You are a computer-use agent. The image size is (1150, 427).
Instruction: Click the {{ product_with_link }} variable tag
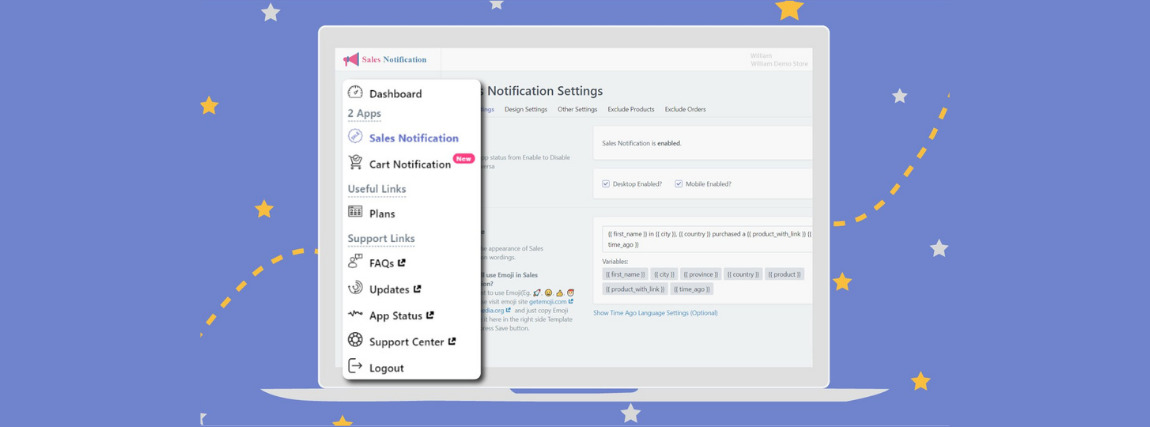(634, 289)
